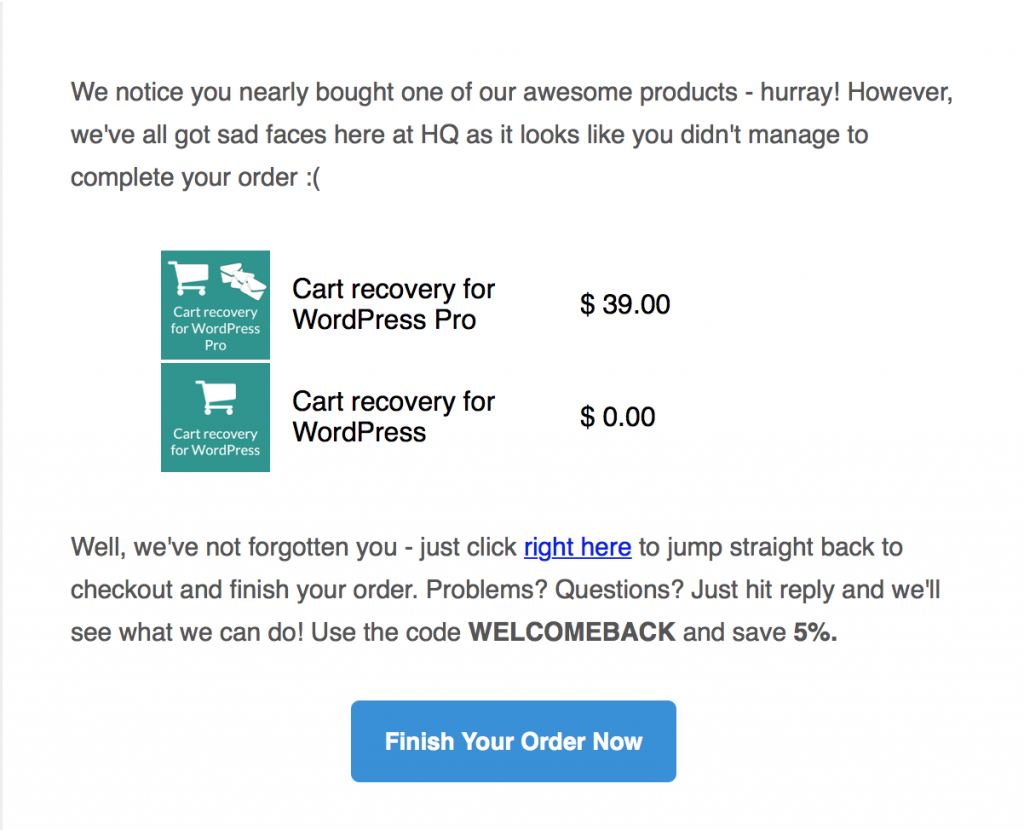Click the cart icon in the free WordPress thumbnail
The width and height of the screenshot is (1024, 830).
point(215,398)
